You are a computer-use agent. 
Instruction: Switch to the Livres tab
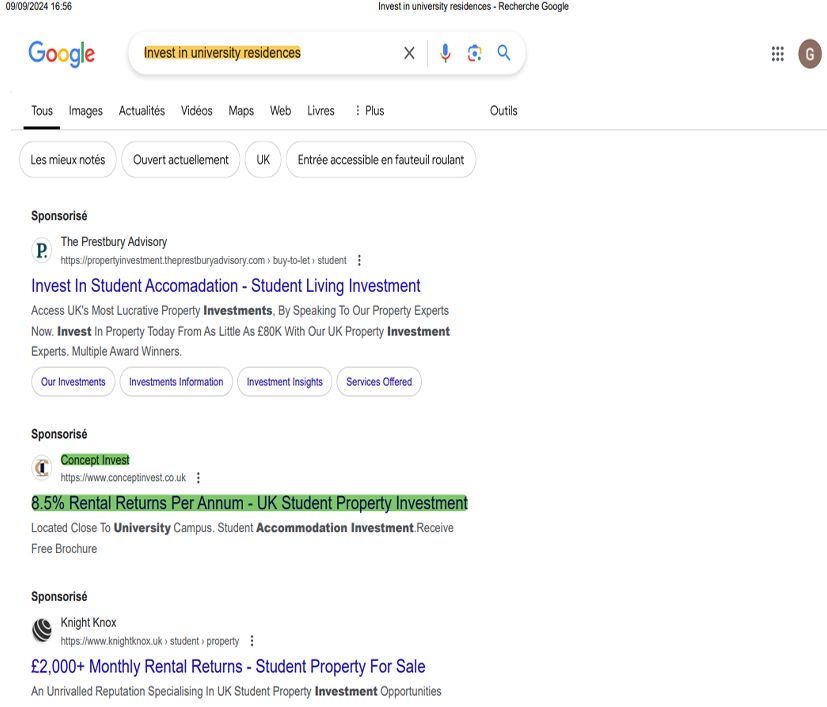tap(321, 111)
